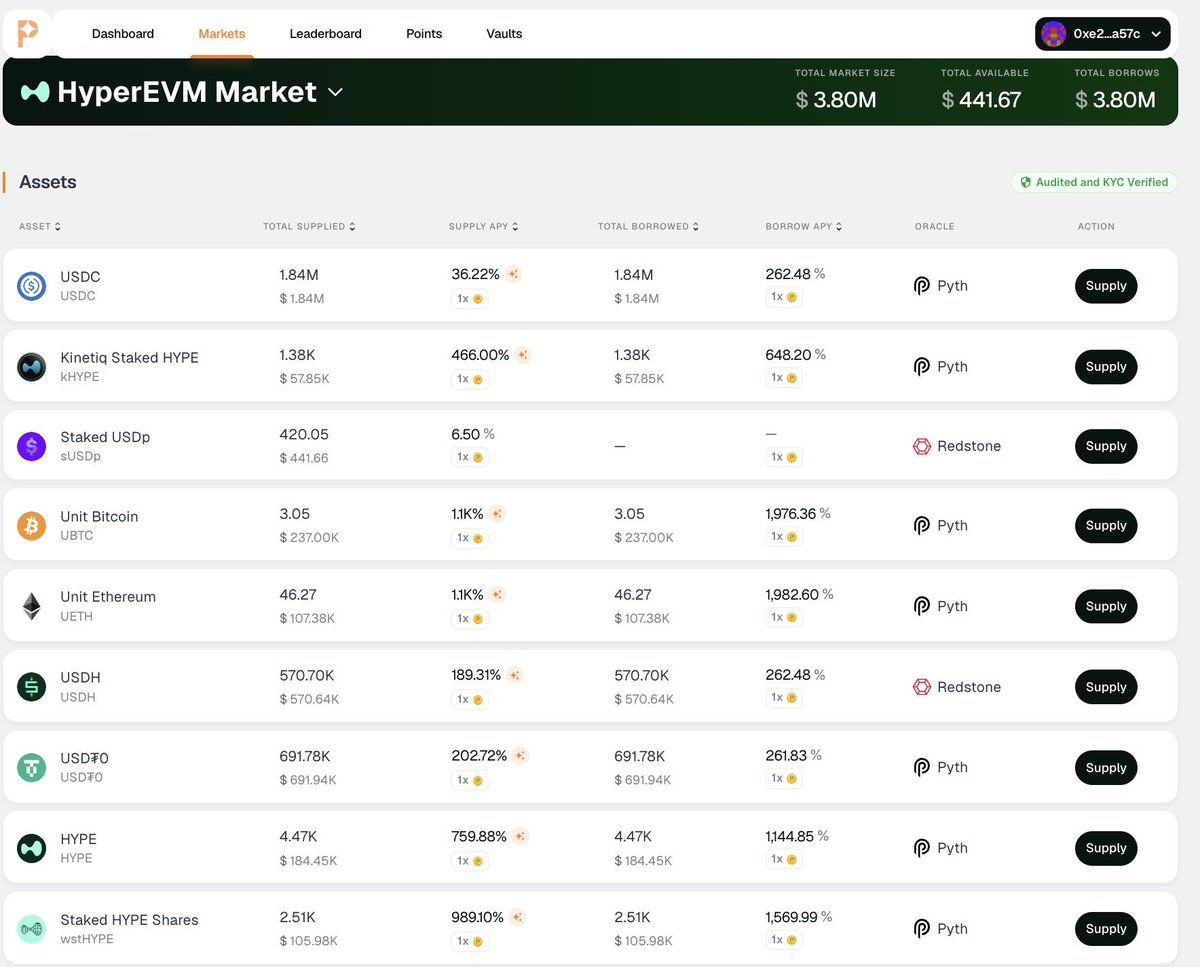Click the orange P logo icon
The width and height of the screenshot is (1200, 967).
click(x=27, y=33)
